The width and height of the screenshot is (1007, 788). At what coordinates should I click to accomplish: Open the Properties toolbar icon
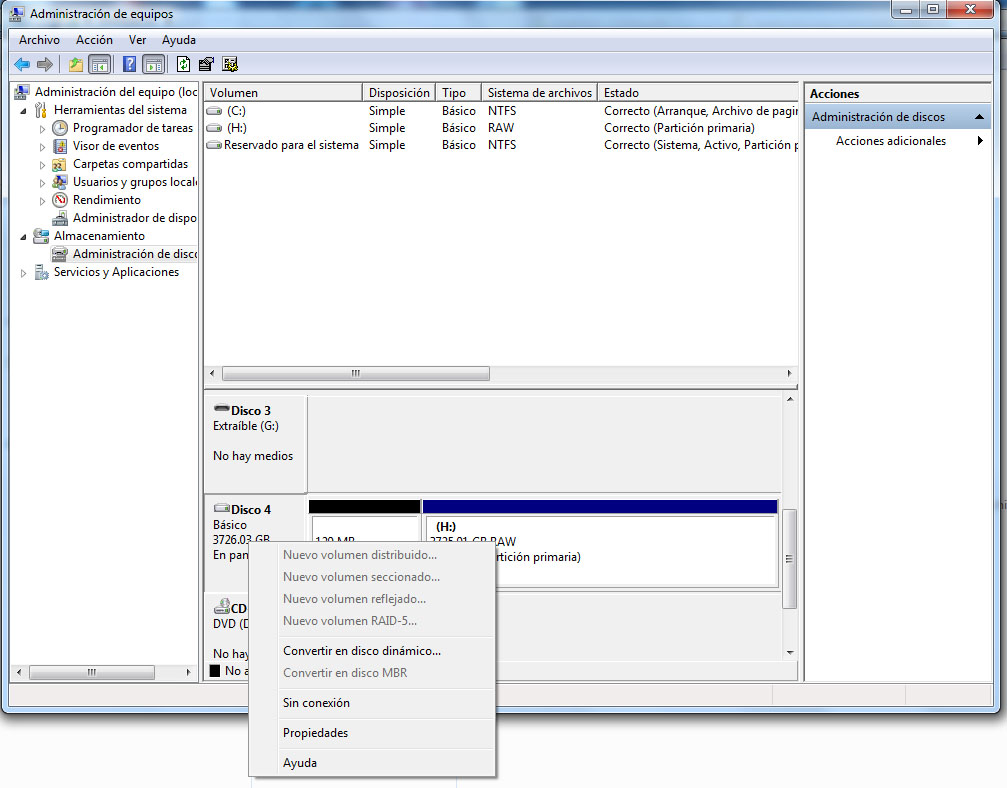(x=206, y=64)
